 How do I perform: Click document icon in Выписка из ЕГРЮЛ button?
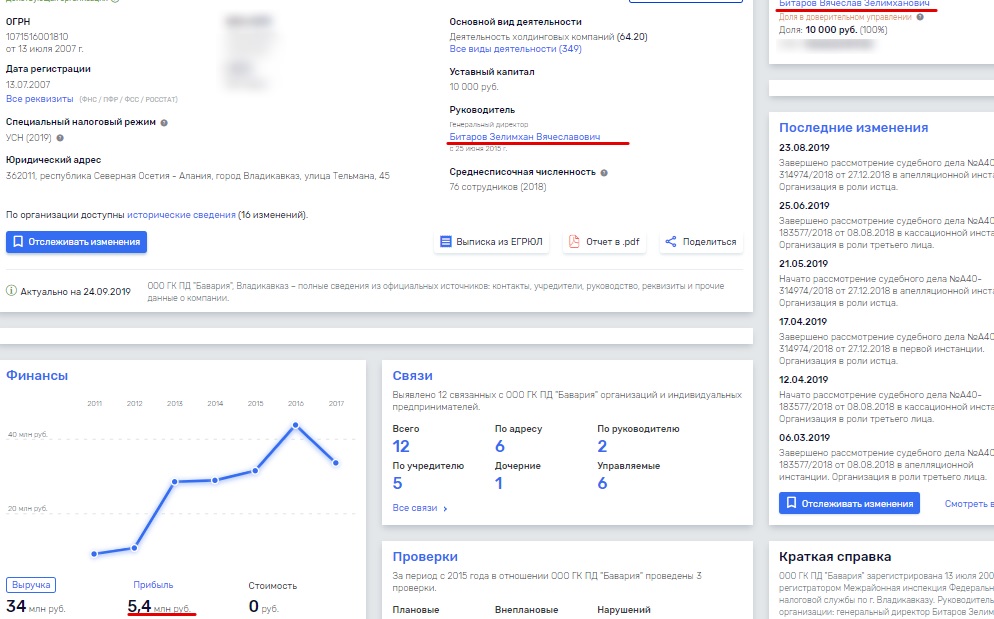[446, 242]
